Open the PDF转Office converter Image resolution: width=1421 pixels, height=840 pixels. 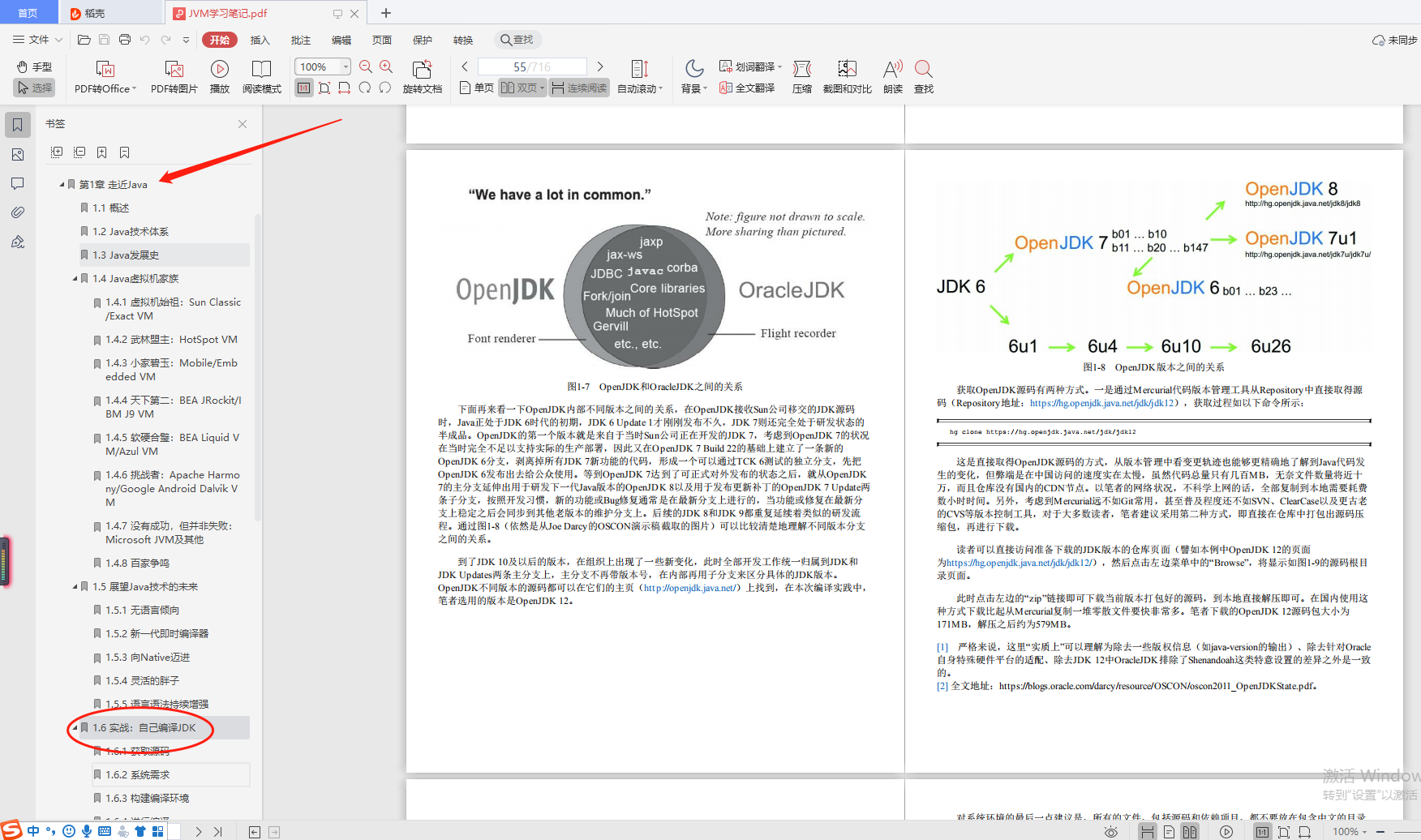coord(105,77)
